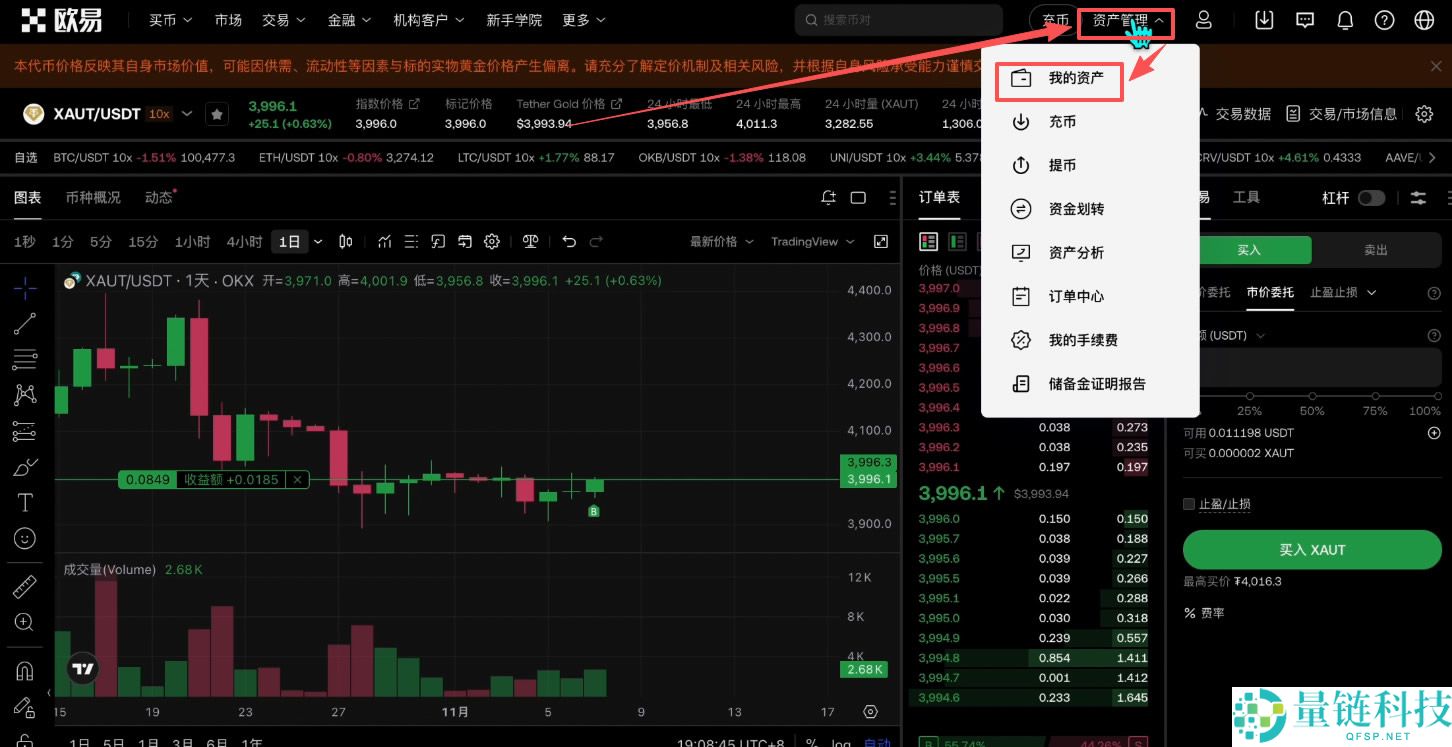The width and height of the screenshot is (1452, 747).
Task: Enable the magnet snapping tool
Action: 24,670
